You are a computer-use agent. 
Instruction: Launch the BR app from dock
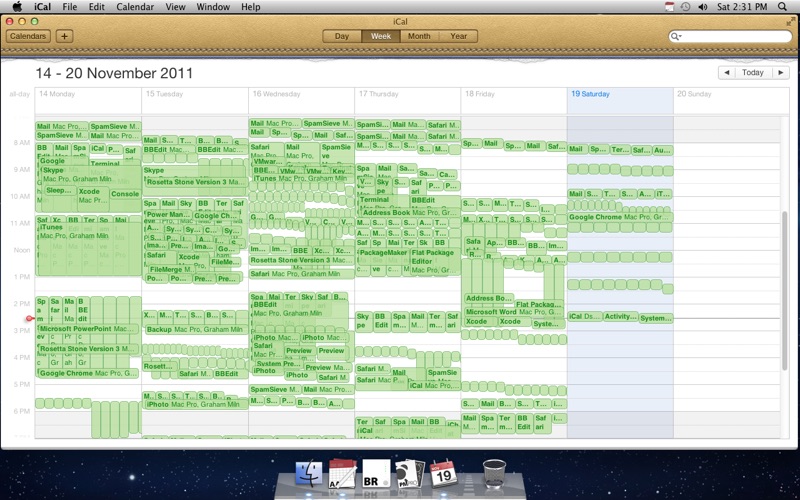[376, 473]
